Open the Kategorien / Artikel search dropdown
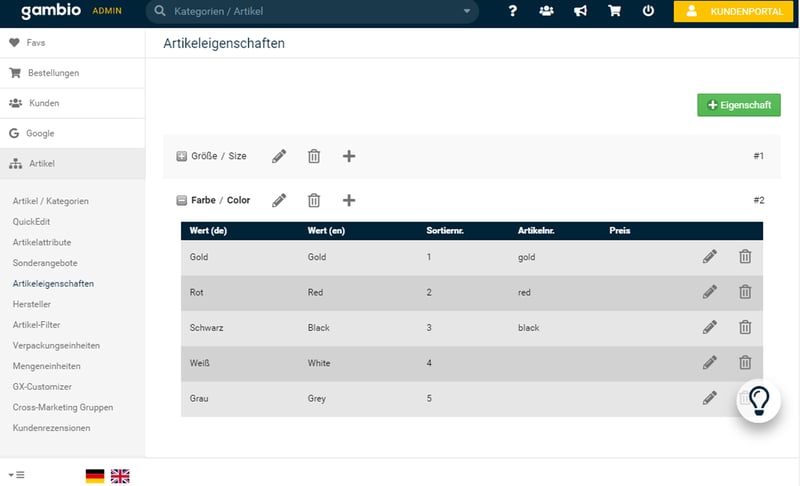 [x=465, y=12]
